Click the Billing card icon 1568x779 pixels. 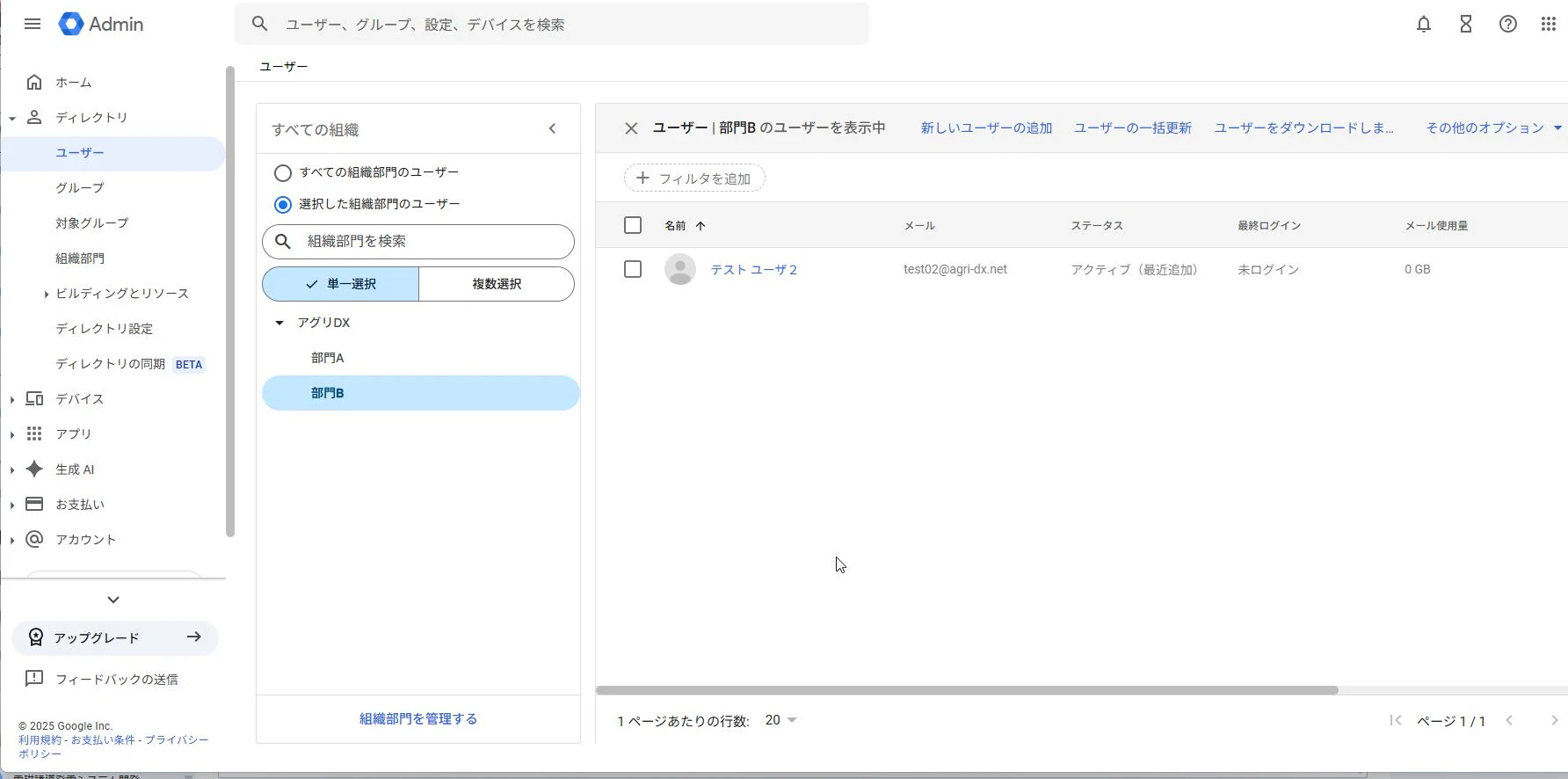click(34, 504)
